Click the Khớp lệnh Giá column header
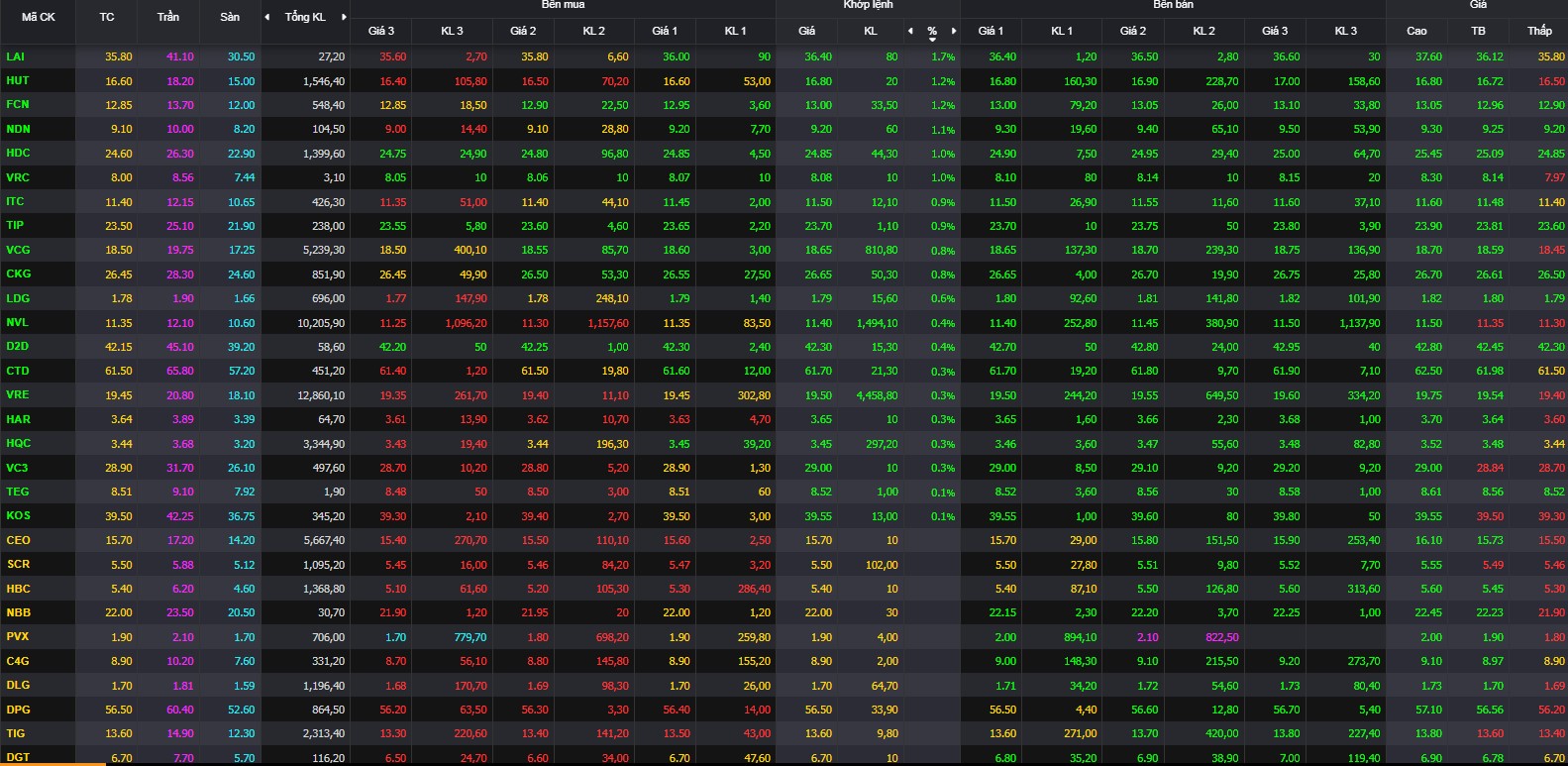Viewport: 1568px width, 766px height. coord(807,31)
